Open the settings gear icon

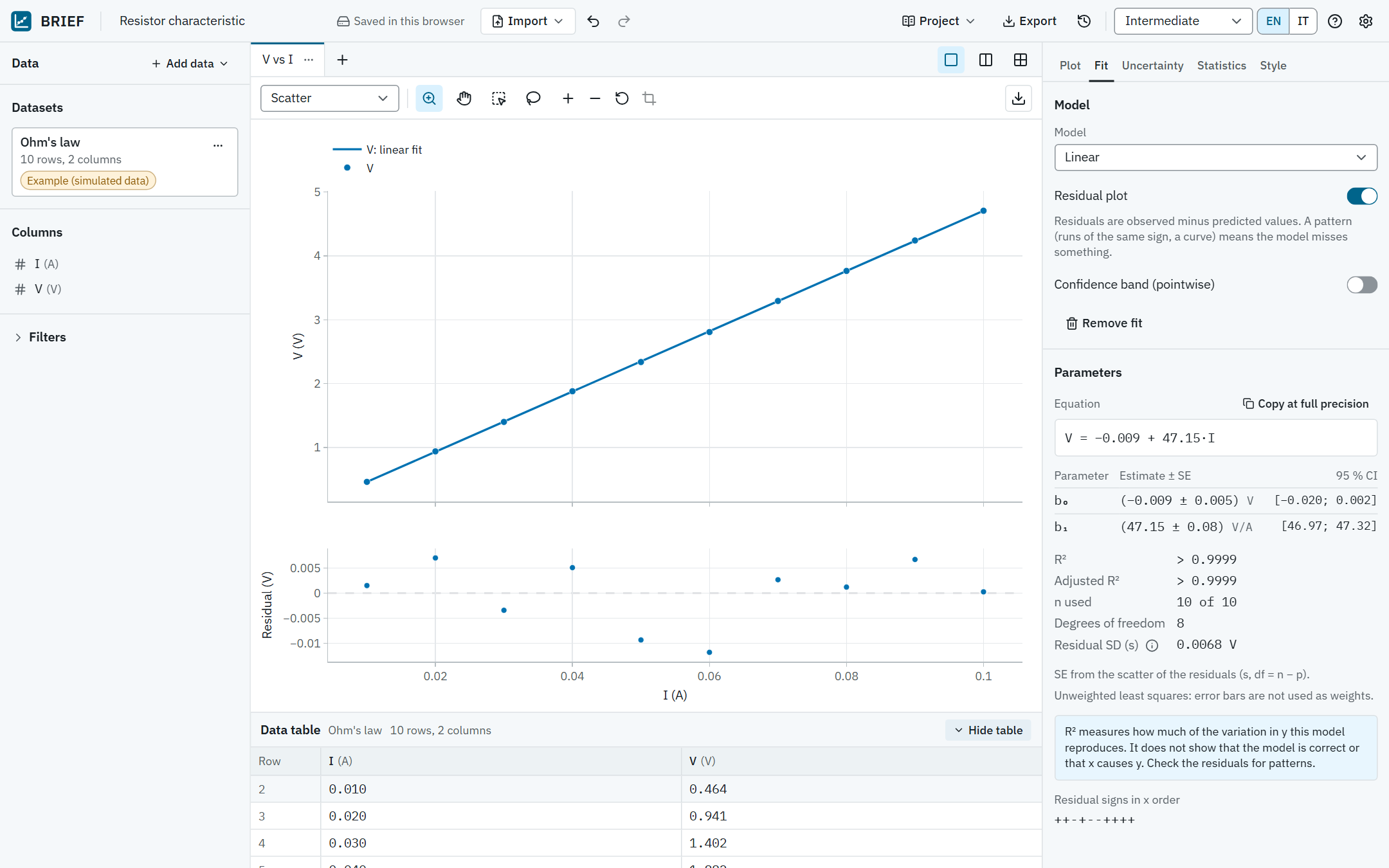pos(1366,21)
